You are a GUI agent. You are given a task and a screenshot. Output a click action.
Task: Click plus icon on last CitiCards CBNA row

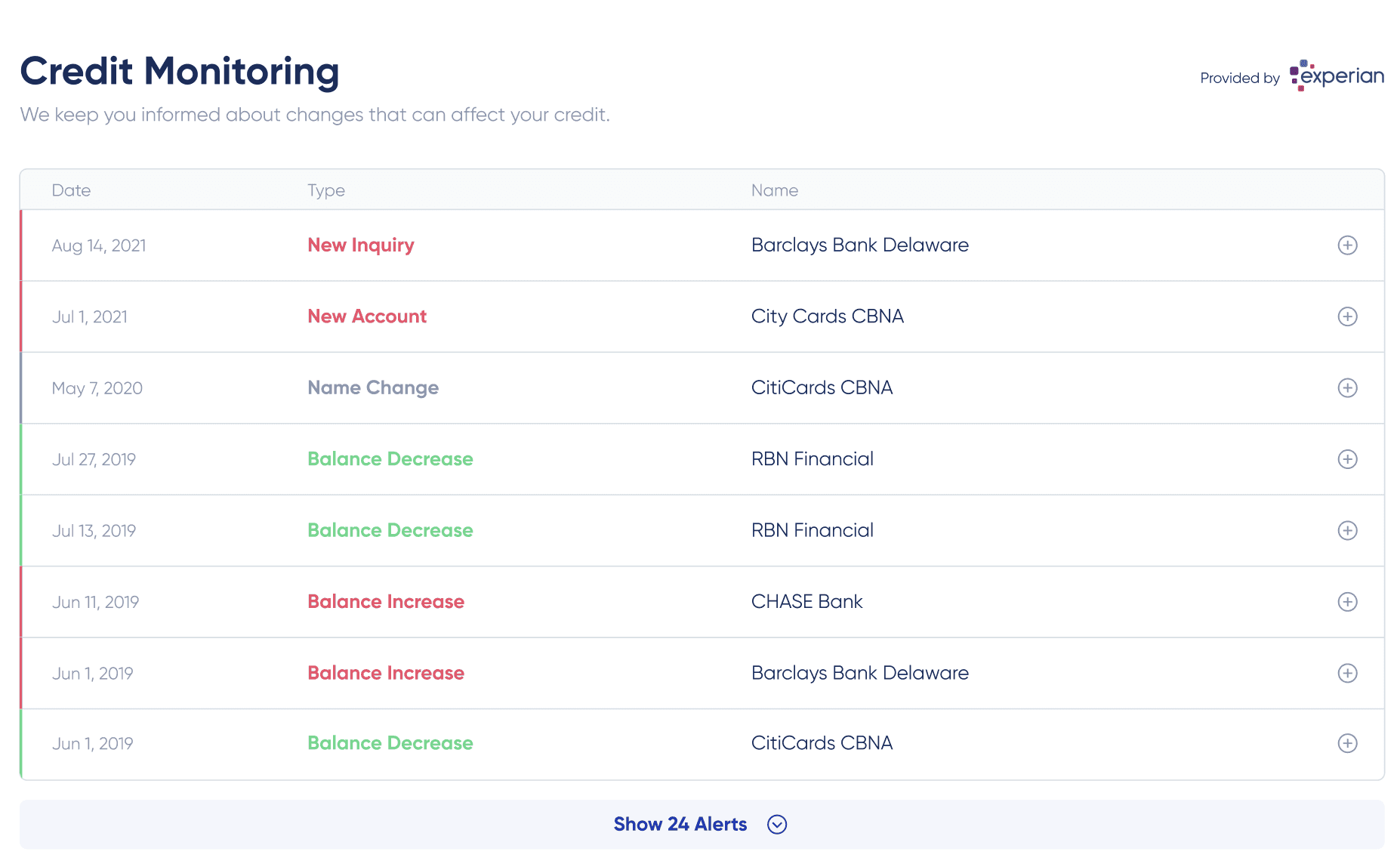pyautogui.click(x=1347, y=743)
